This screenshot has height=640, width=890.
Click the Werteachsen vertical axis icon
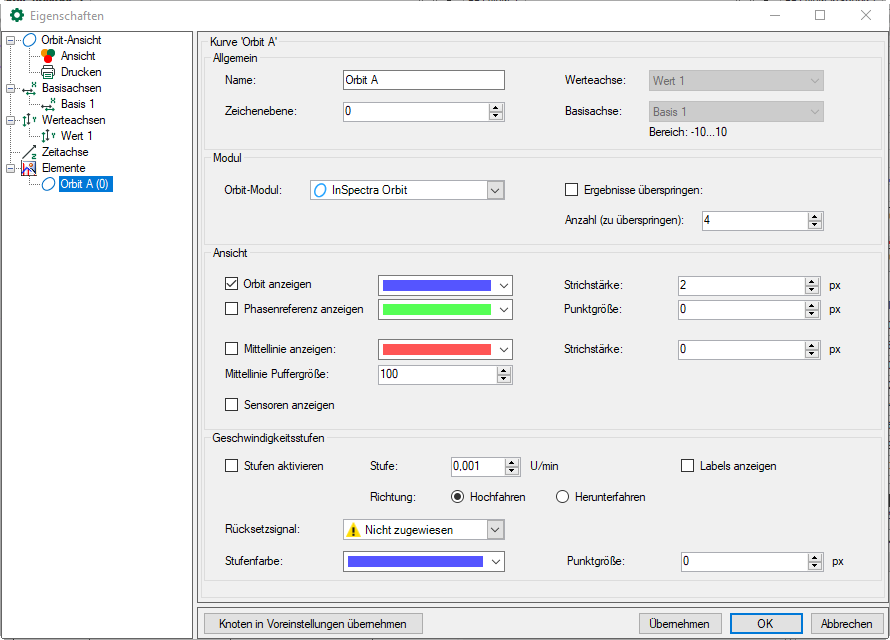(30, 120)
